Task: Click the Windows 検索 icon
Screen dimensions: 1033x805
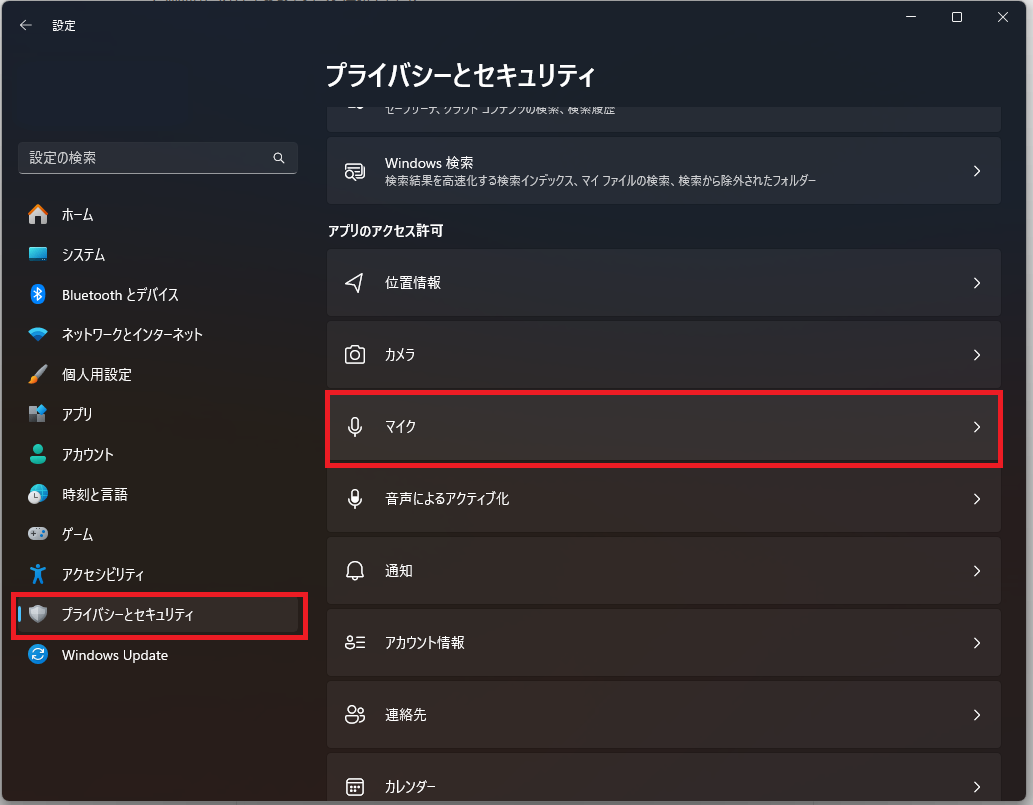Action: click(354, 171)
